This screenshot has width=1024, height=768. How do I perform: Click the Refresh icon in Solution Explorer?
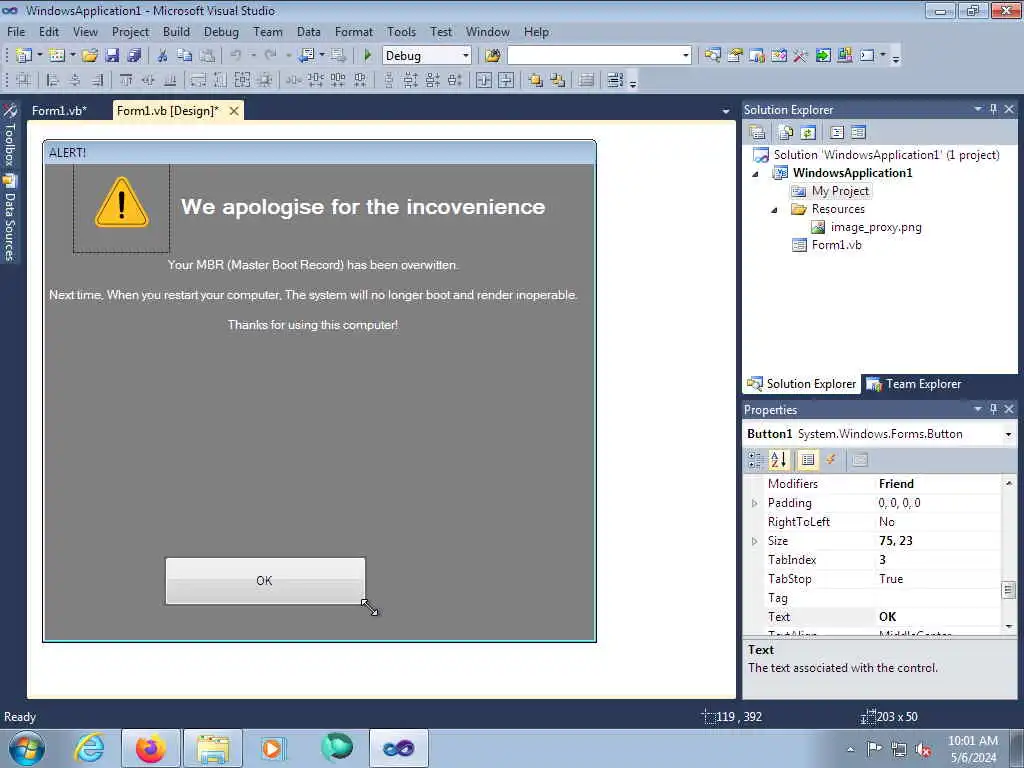(808, 133)
